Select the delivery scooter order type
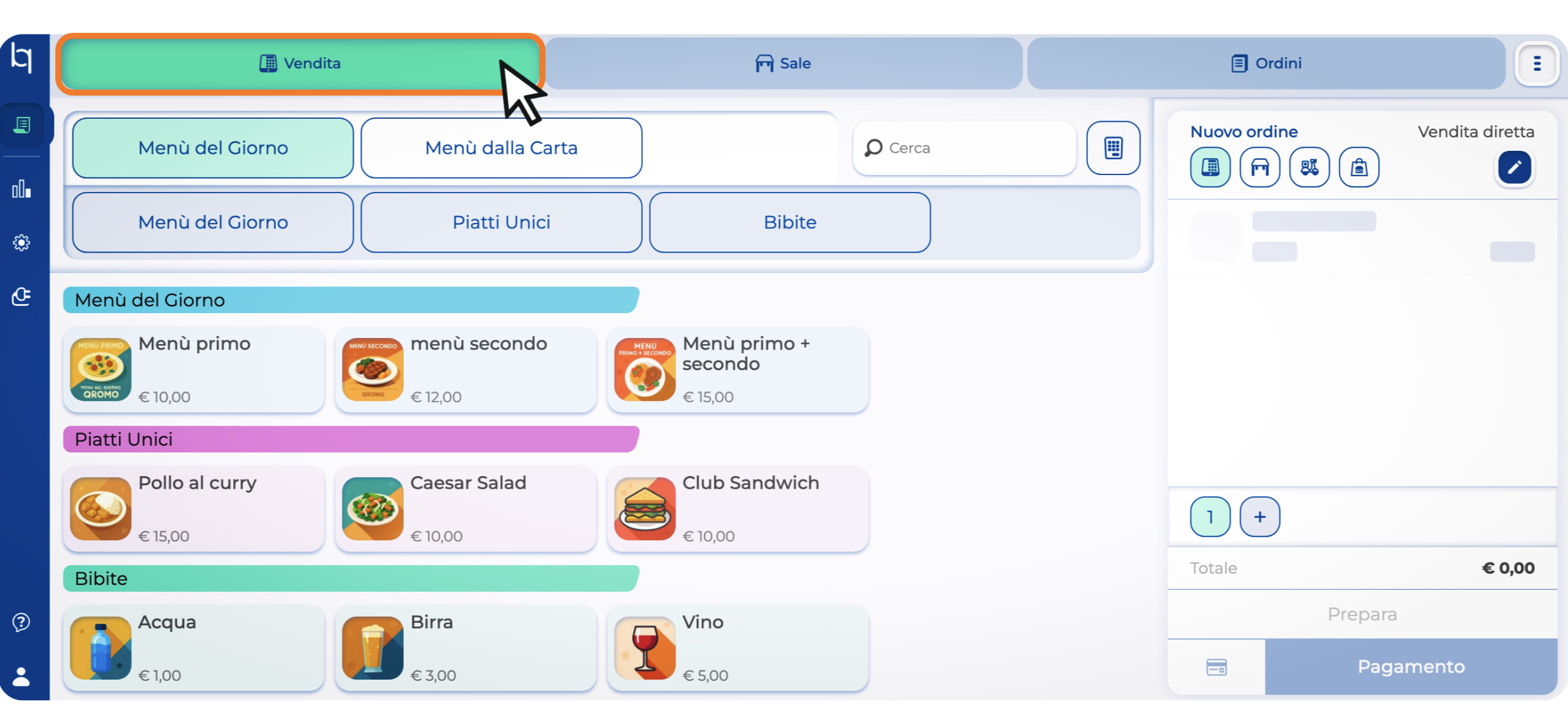1568x722 pixels. 1309,167
